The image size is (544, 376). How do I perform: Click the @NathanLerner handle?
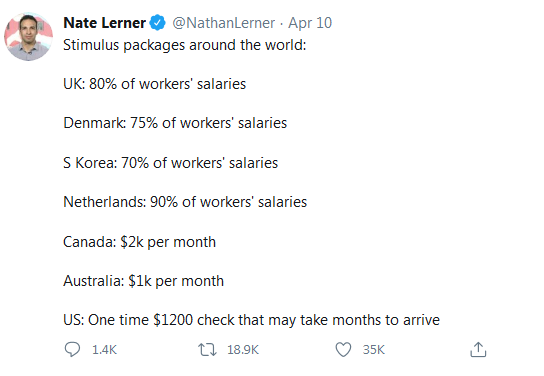[x=224, y=23]
